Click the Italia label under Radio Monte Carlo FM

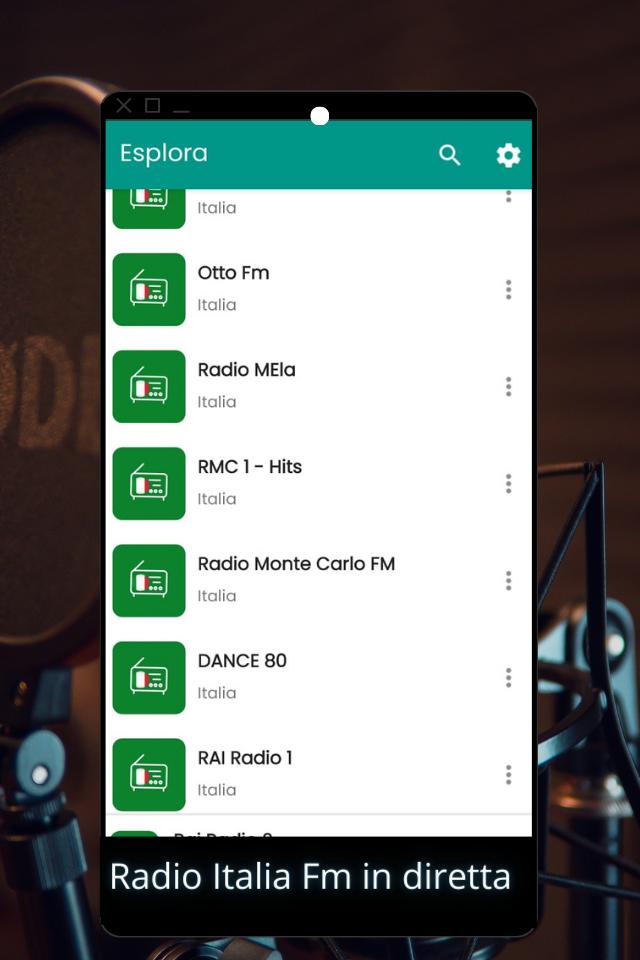[x=216, y=596]
